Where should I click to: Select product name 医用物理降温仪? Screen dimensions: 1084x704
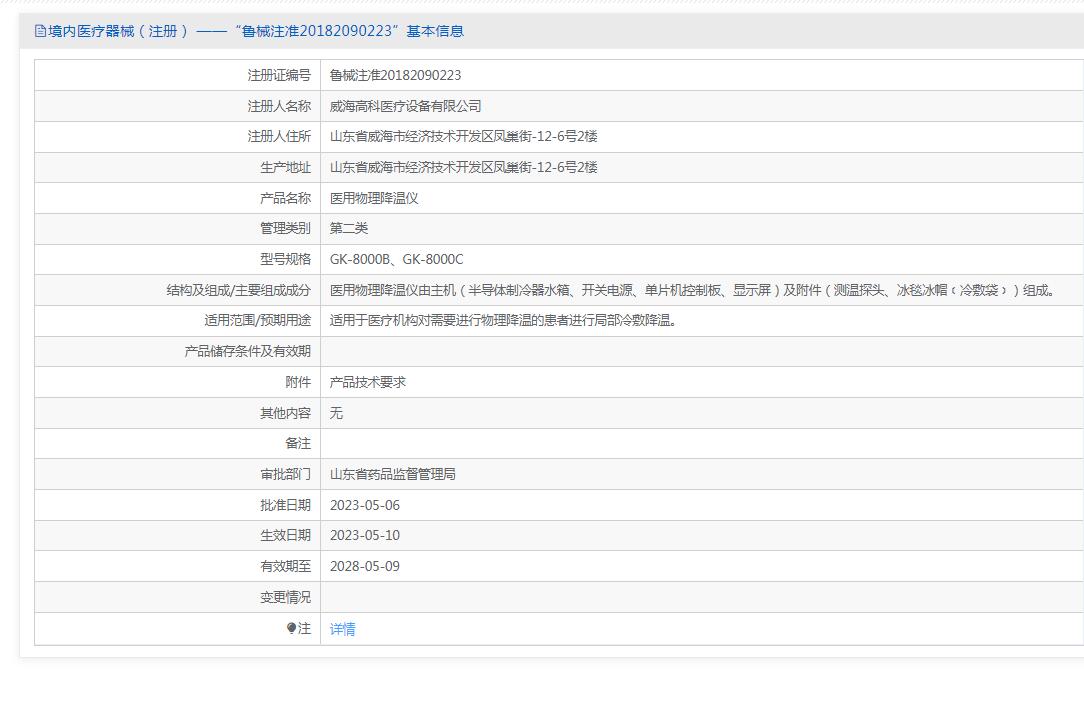(x=374, y=198)
